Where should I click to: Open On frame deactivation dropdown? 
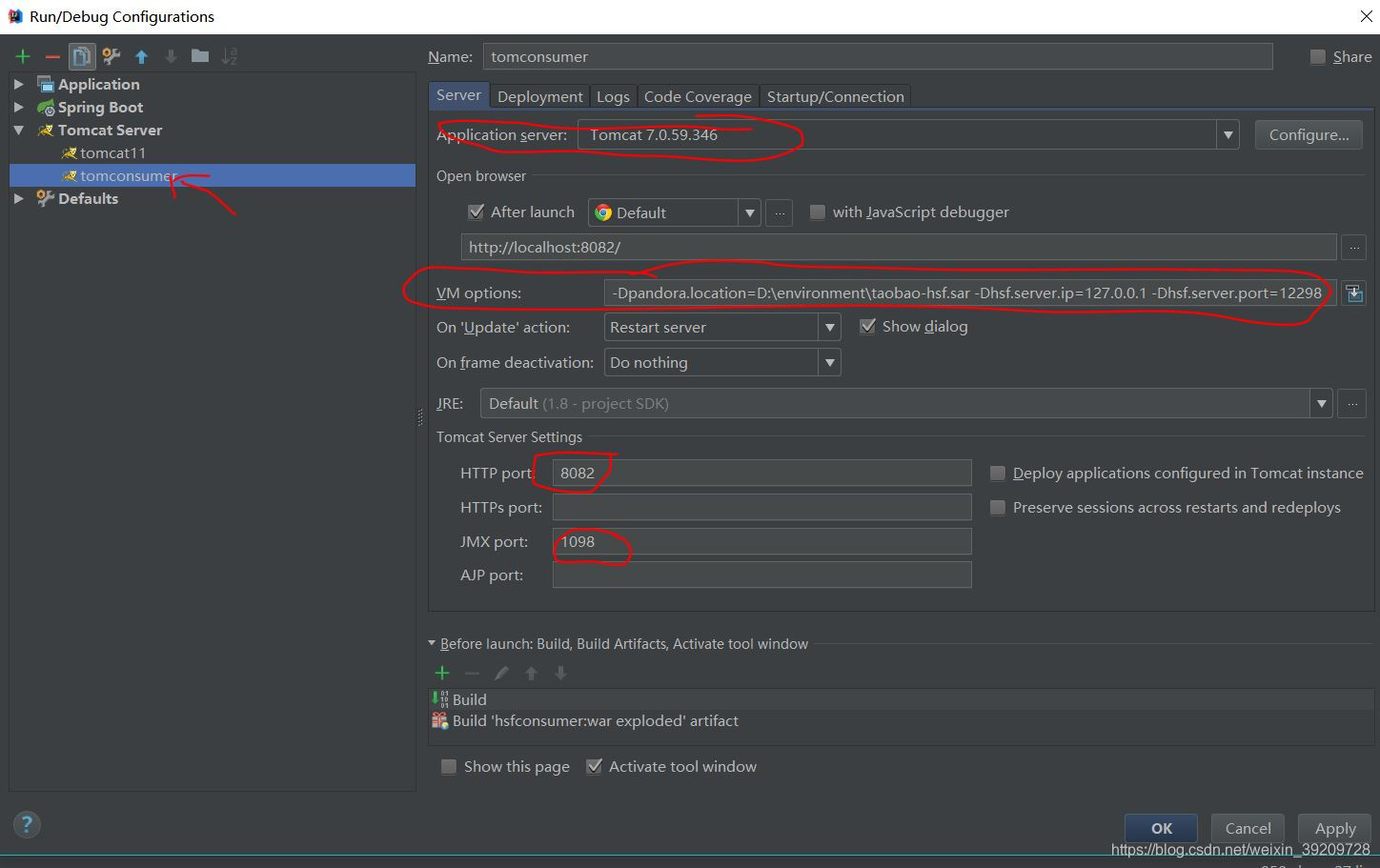click(829, 363)
